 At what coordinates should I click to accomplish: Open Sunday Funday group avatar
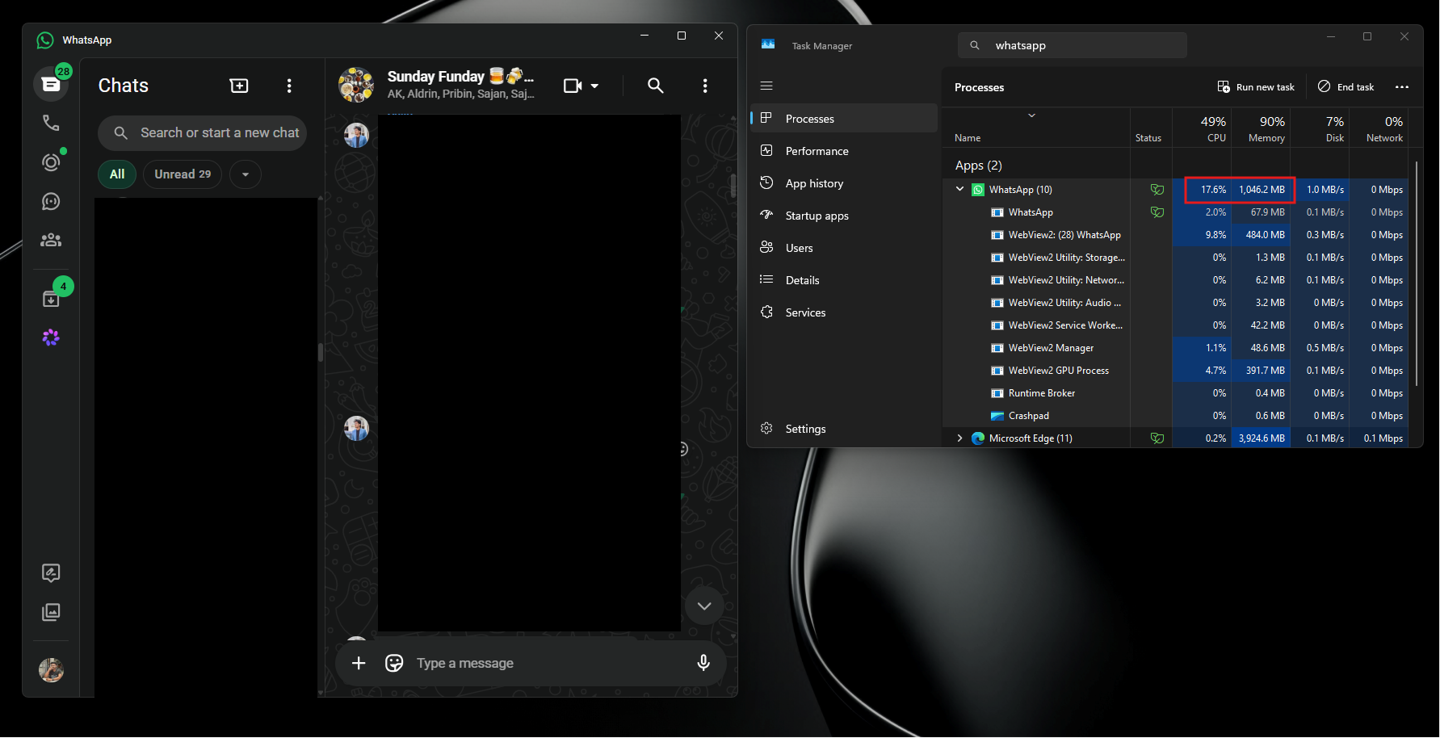356,86
